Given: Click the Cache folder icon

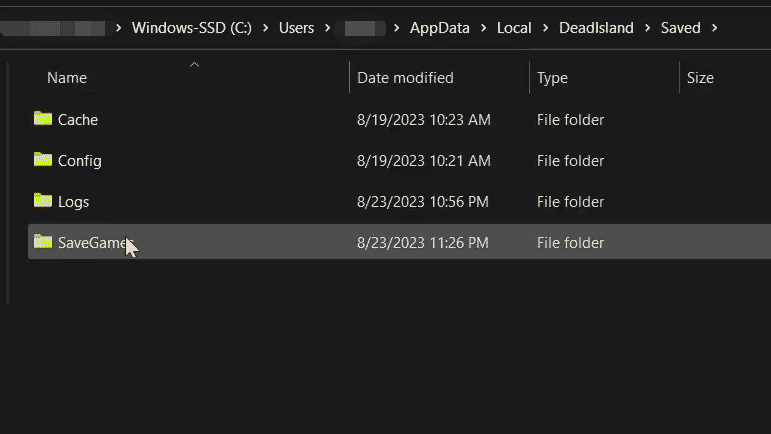Looking at the screenshot, I should (x=43, y=118).
